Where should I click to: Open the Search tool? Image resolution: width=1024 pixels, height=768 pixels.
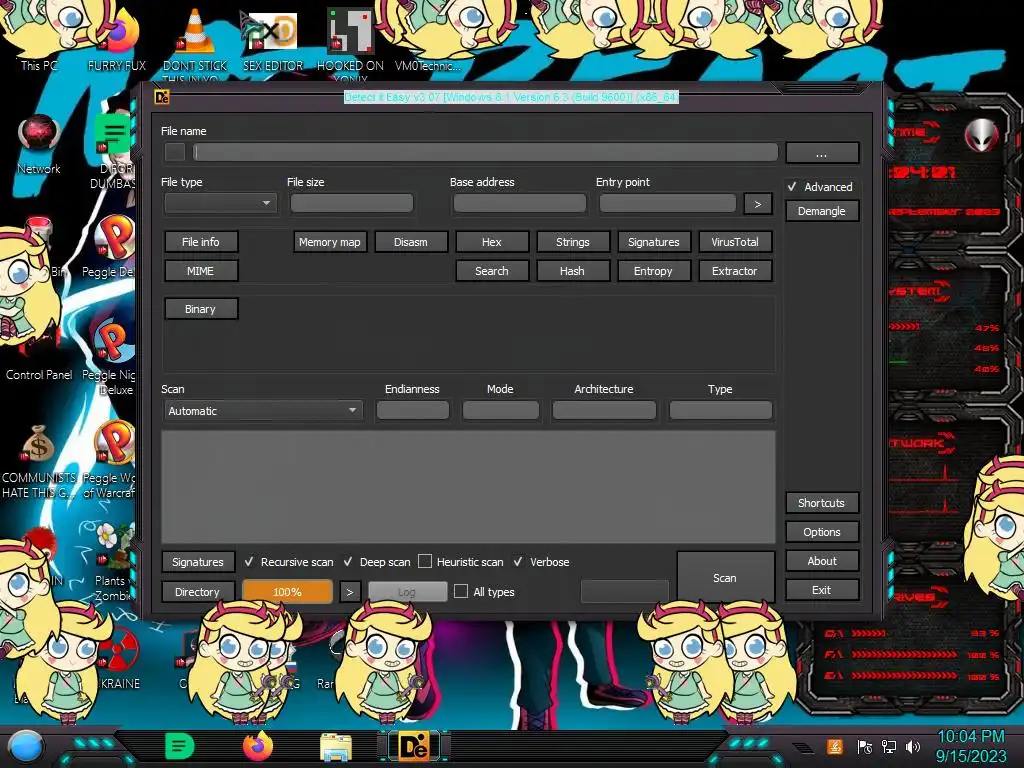click(x=492, y=271)
